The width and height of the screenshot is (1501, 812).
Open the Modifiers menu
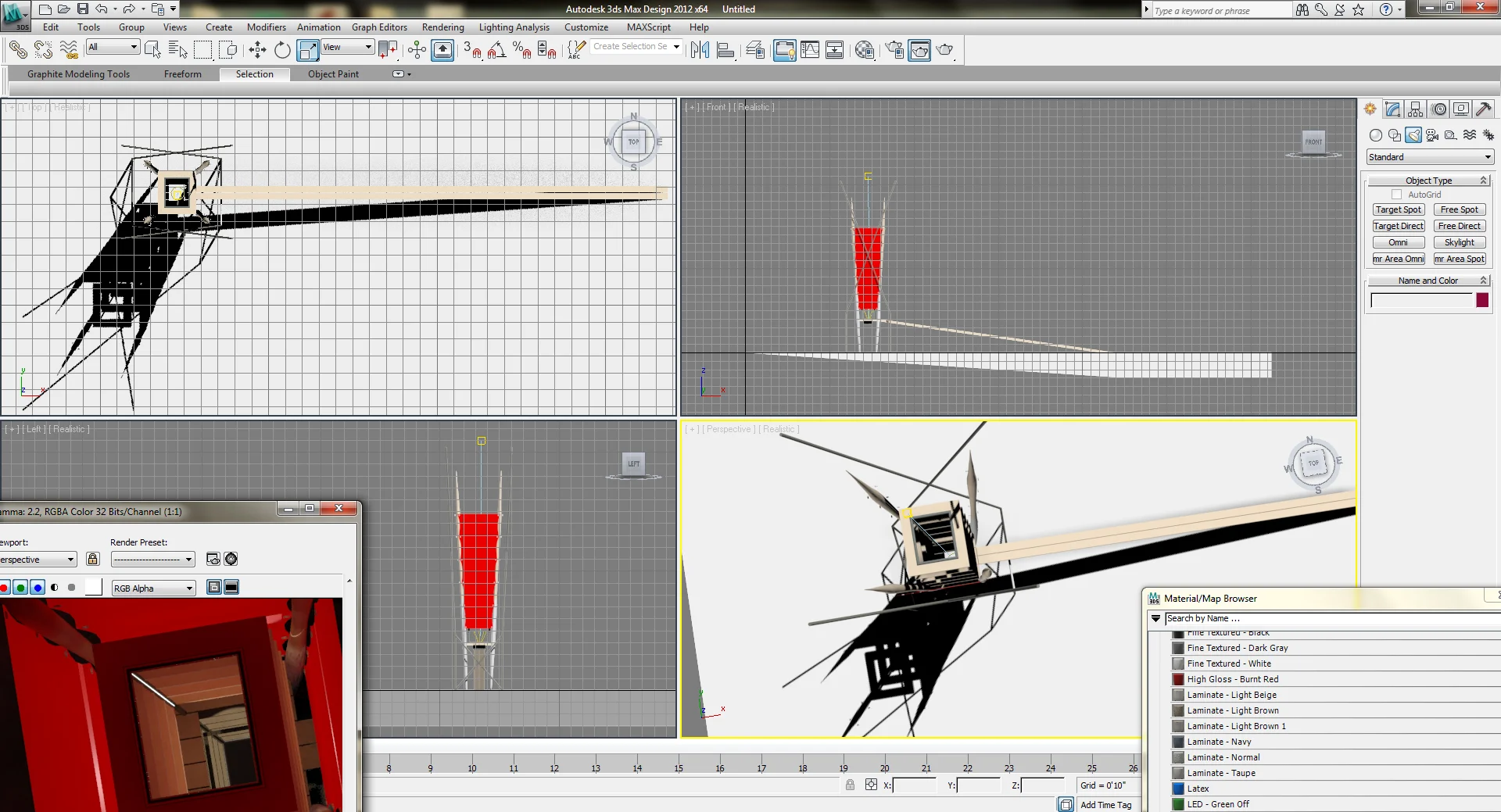(267, 27)
